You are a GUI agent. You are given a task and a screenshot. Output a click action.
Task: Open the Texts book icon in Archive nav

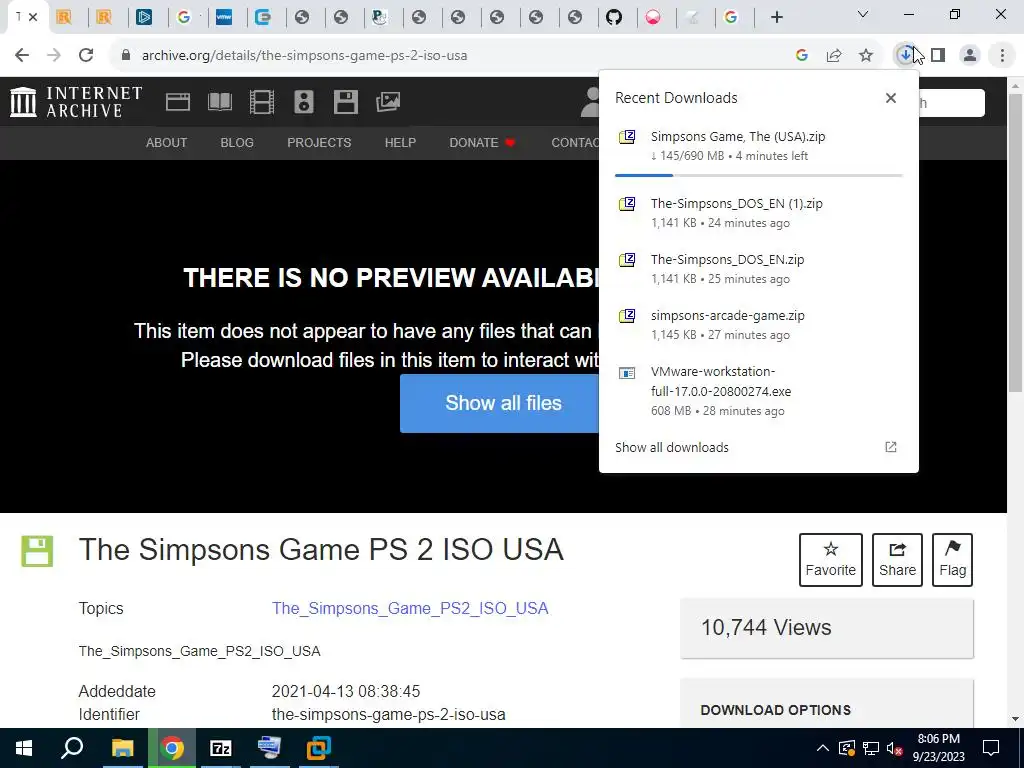click(x=219, y=102)
